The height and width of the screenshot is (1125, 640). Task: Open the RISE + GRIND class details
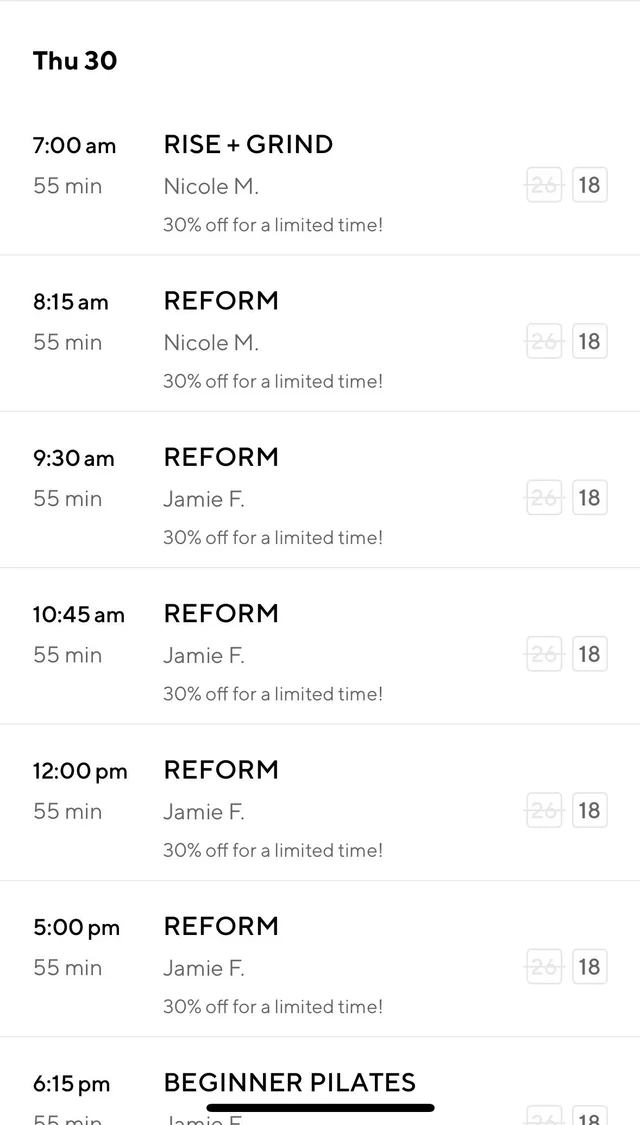pyautogui.click(x=248, y=144)
